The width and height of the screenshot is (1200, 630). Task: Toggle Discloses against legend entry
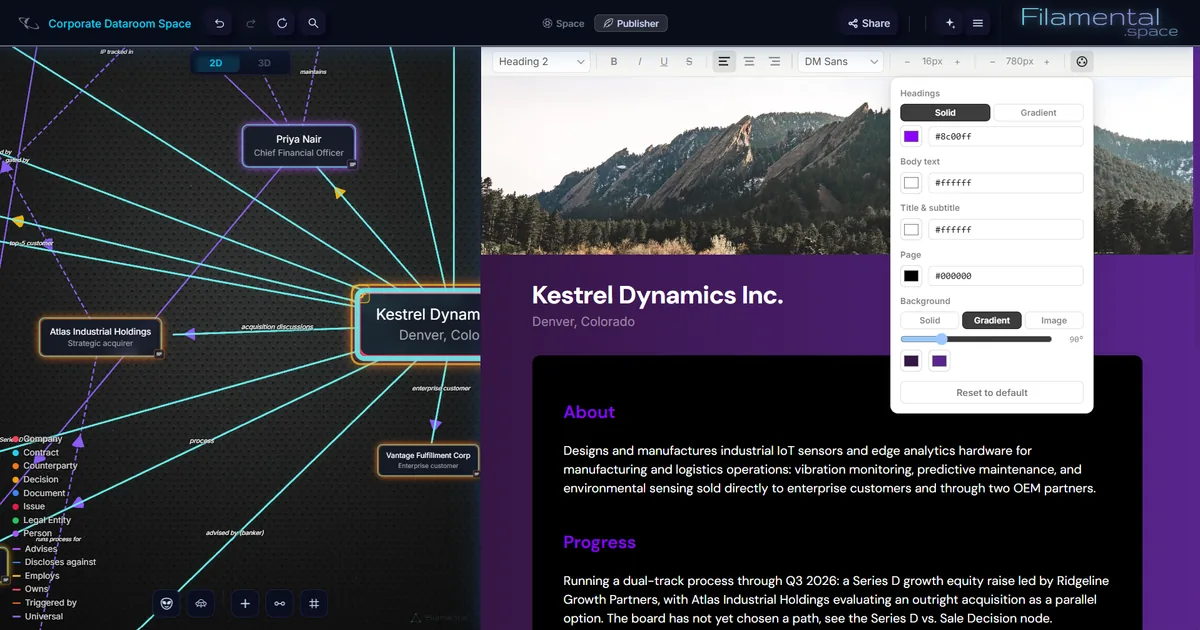pyautogui.click(x=54, y=562)
